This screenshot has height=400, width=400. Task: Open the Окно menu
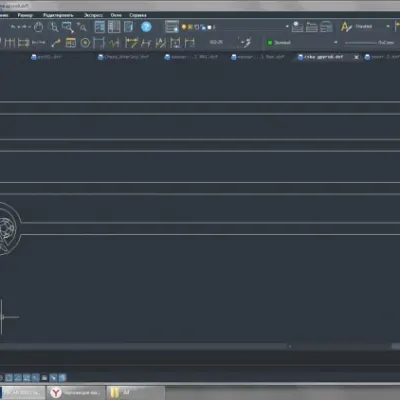click(116, 15)
